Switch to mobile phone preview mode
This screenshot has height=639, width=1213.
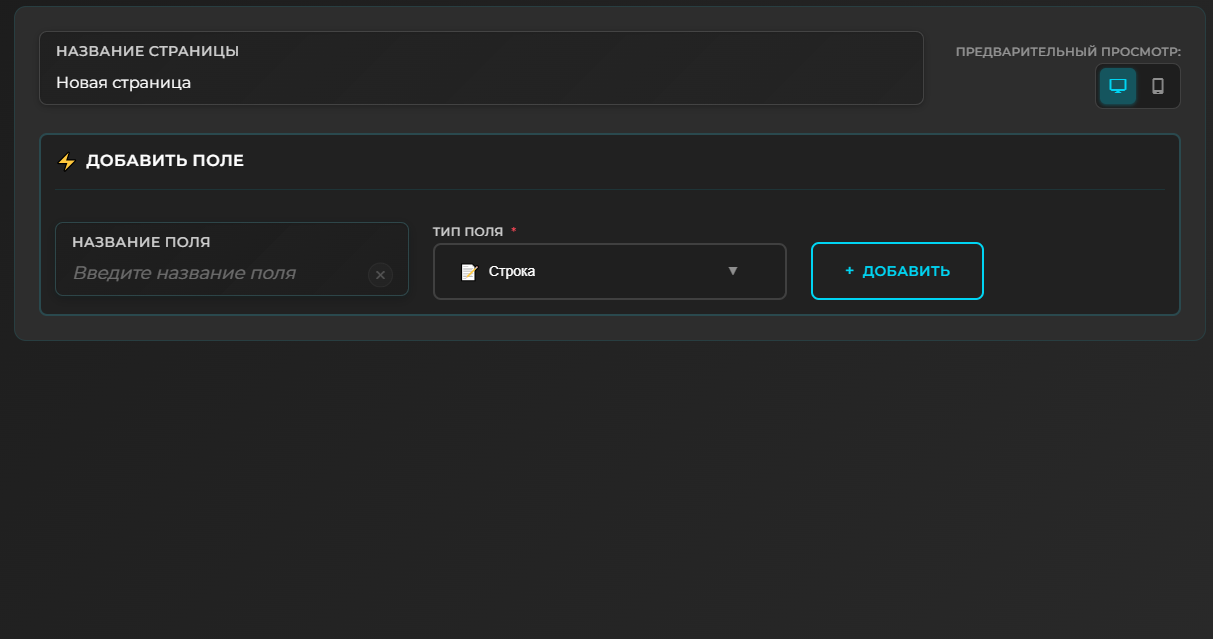(x=1158, y=86)
